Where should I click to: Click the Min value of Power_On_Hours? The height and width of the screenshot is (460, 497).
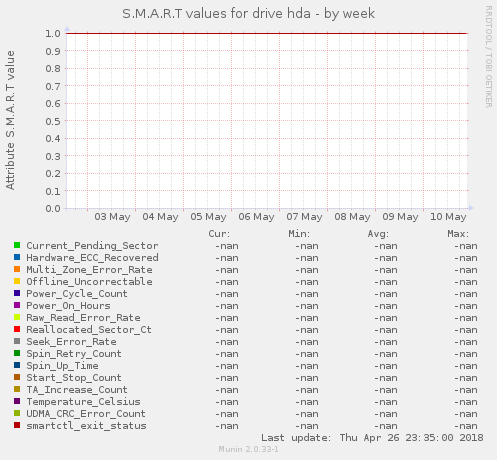click(307, 306)
